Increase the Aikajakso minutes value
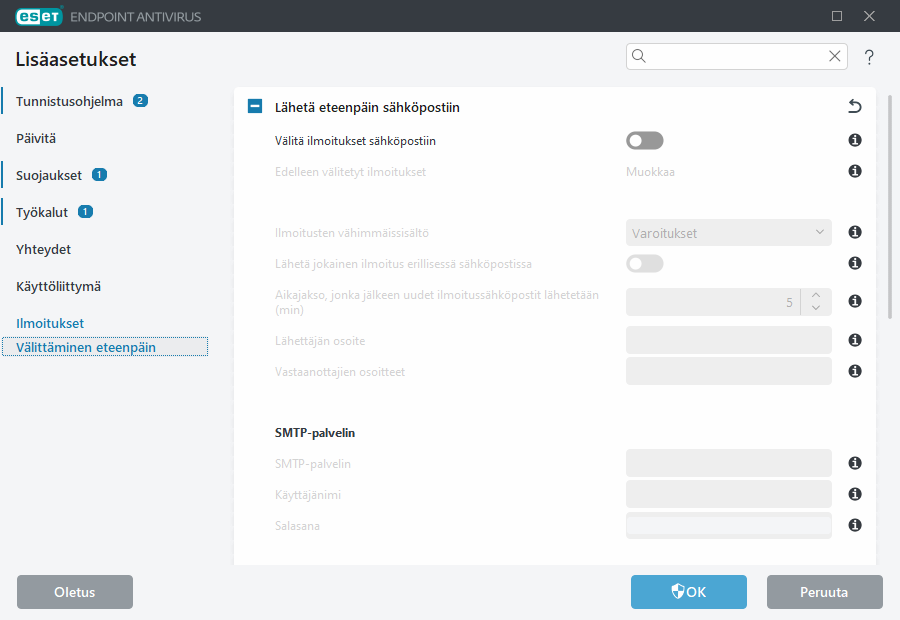This screenshot has width=900, height=620. [816, 295]
